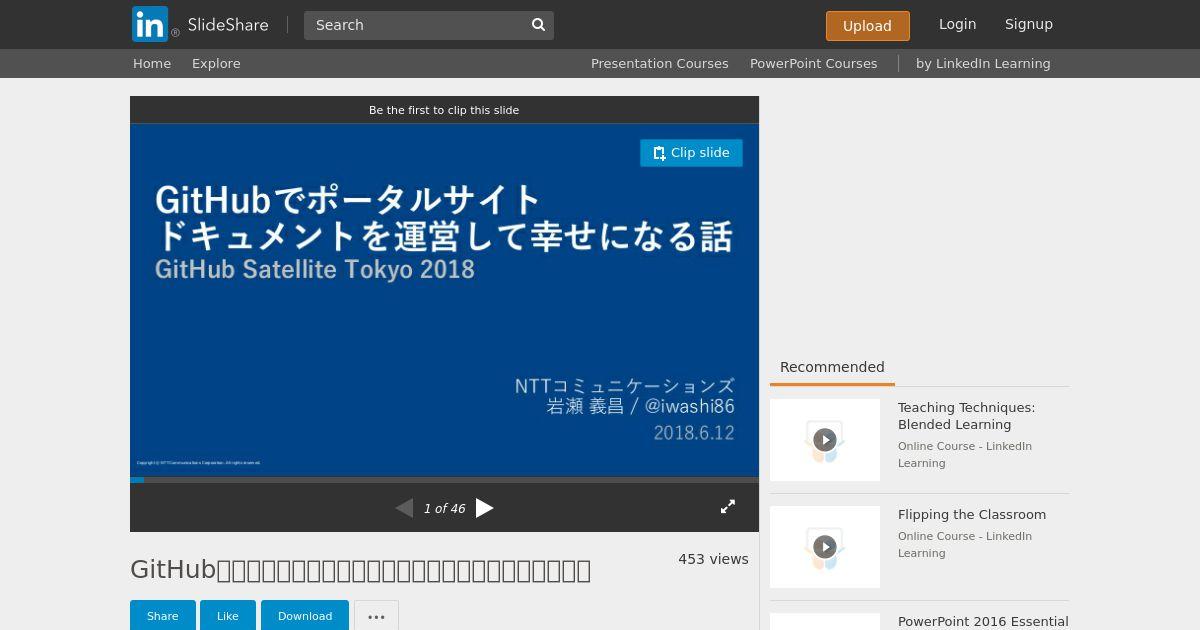The image size is (1200, 630).
Task: Enter fullscreen with the expand icon
Action: [x=728, y=507]
